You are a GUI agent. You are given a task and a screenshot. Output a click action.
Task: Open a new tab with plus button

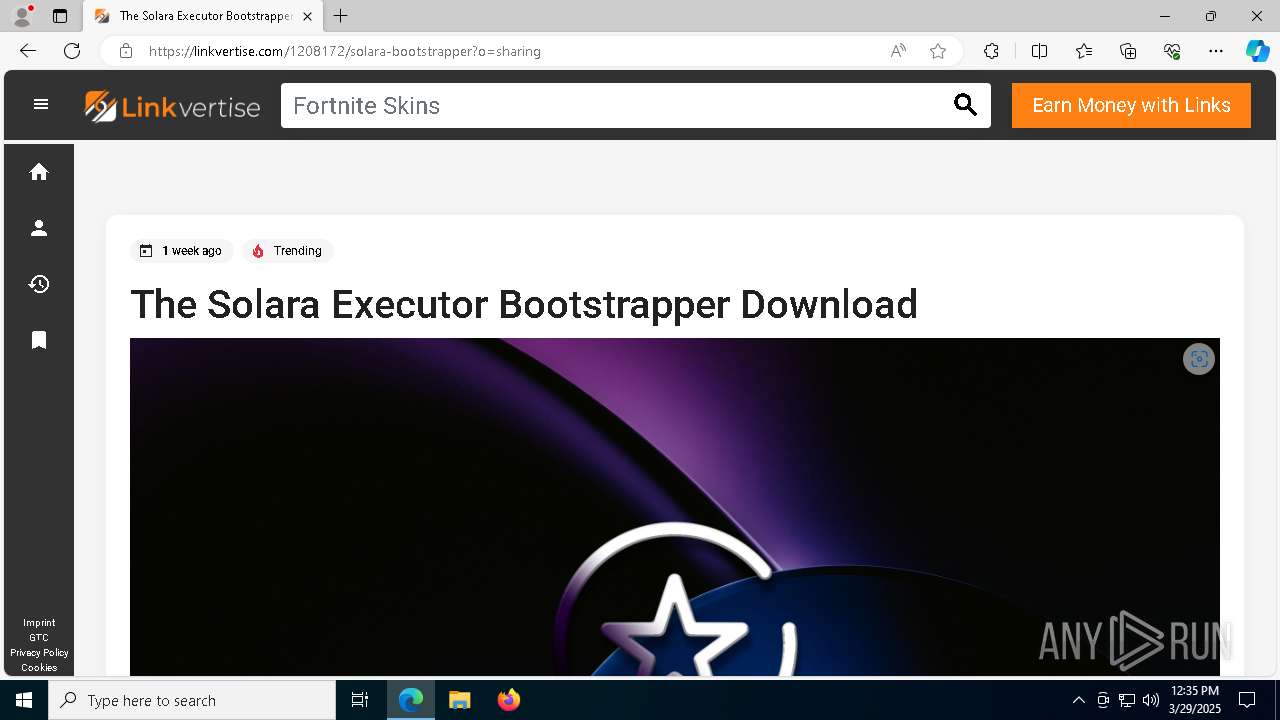pos(341,16)
